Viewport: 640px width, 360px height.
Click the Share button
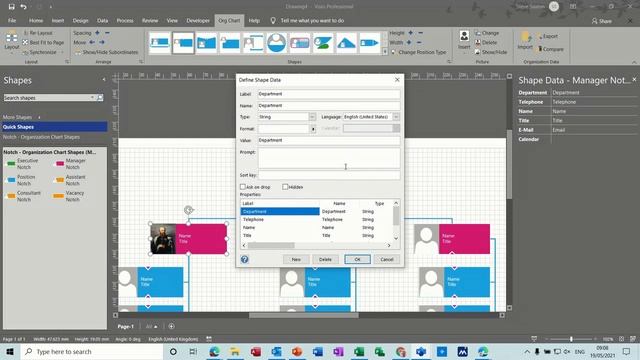pyautogui.click(x=602, y=21)
